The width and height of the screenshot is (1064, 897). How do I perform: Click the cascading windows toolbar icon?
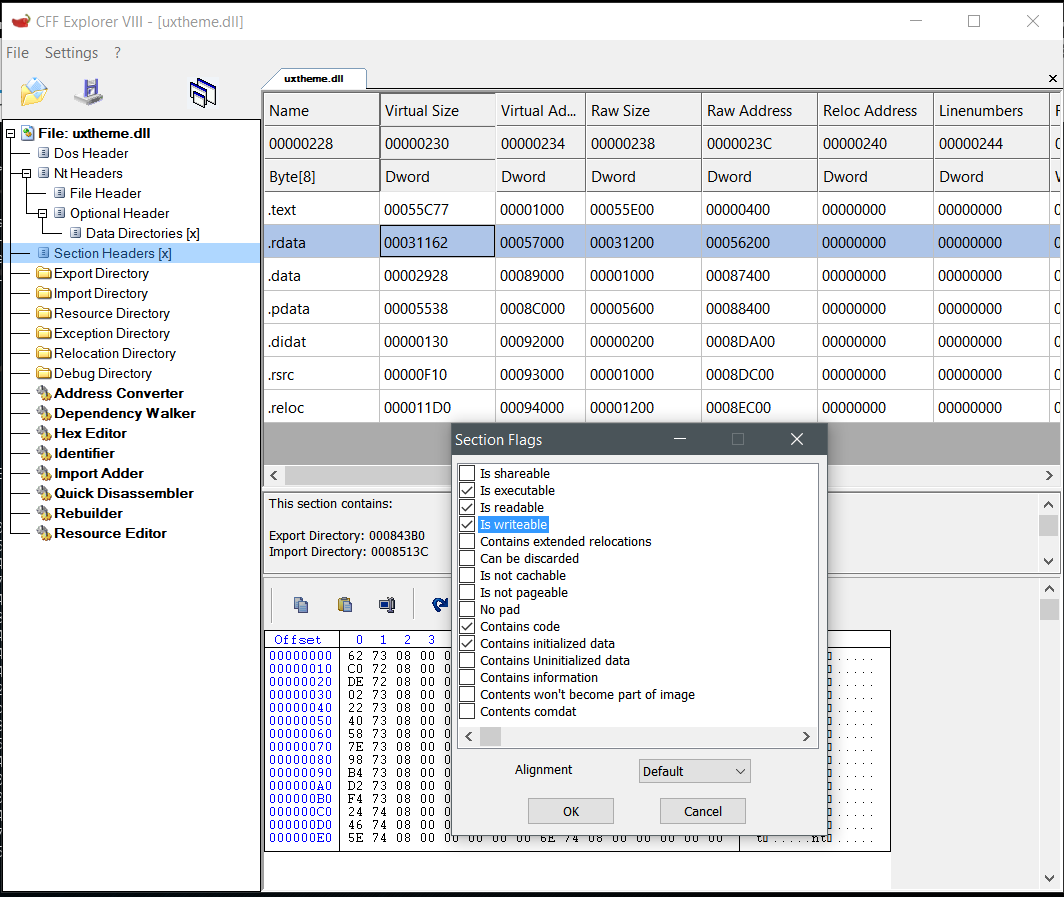[203, 92]
